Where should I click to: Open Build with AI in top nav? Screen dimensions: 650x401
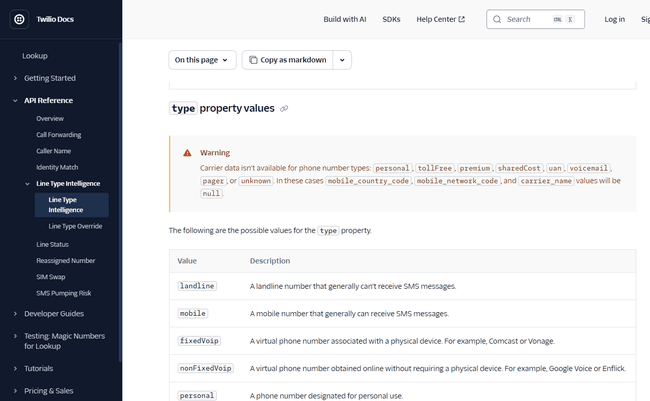click(345, 19)
